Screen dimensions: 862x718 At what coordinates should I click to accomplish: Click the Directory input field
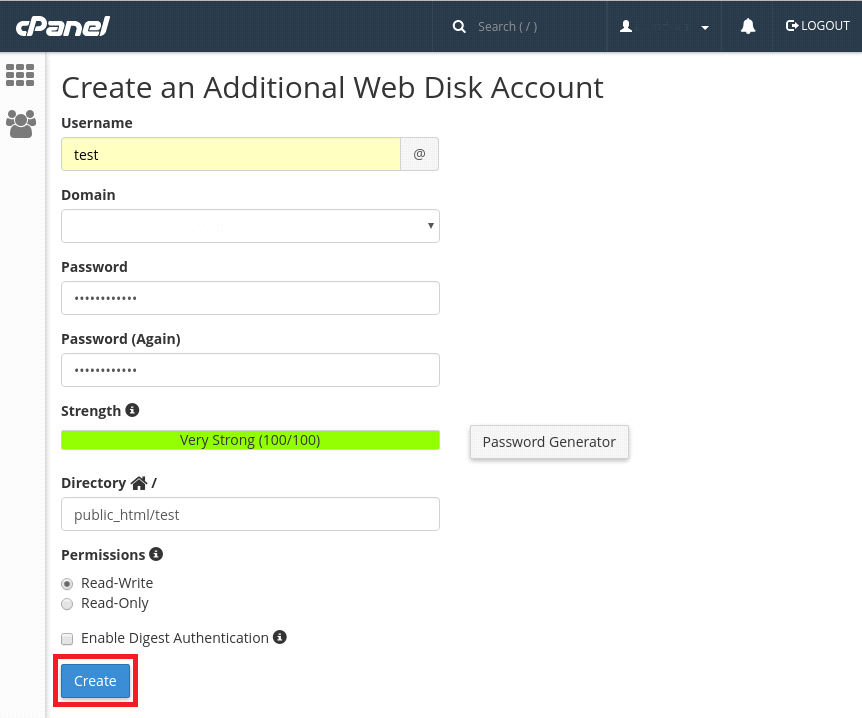250,514
